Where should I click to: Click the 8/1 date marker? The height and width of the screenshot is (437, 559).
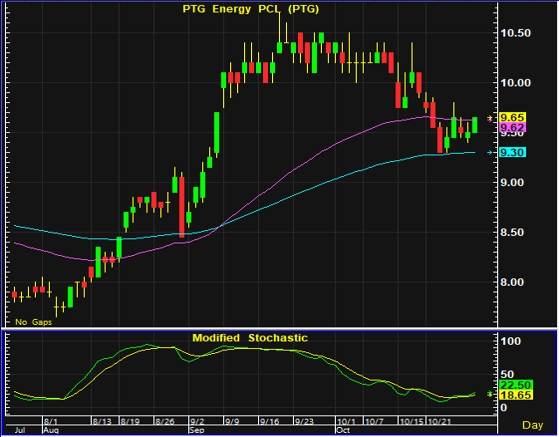(x=51, y=422)
